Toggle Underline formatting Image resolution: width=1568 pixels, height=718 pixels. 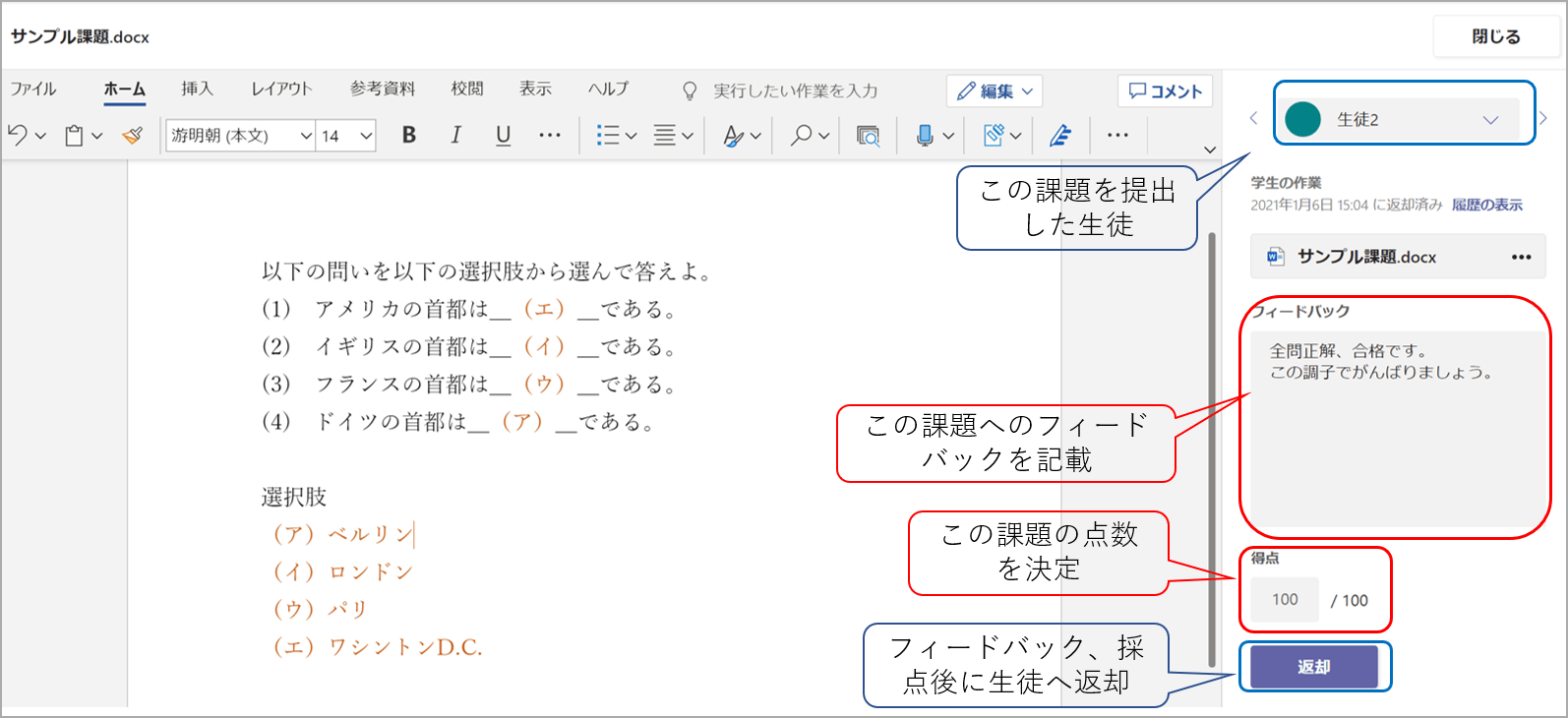pos(503,136)
